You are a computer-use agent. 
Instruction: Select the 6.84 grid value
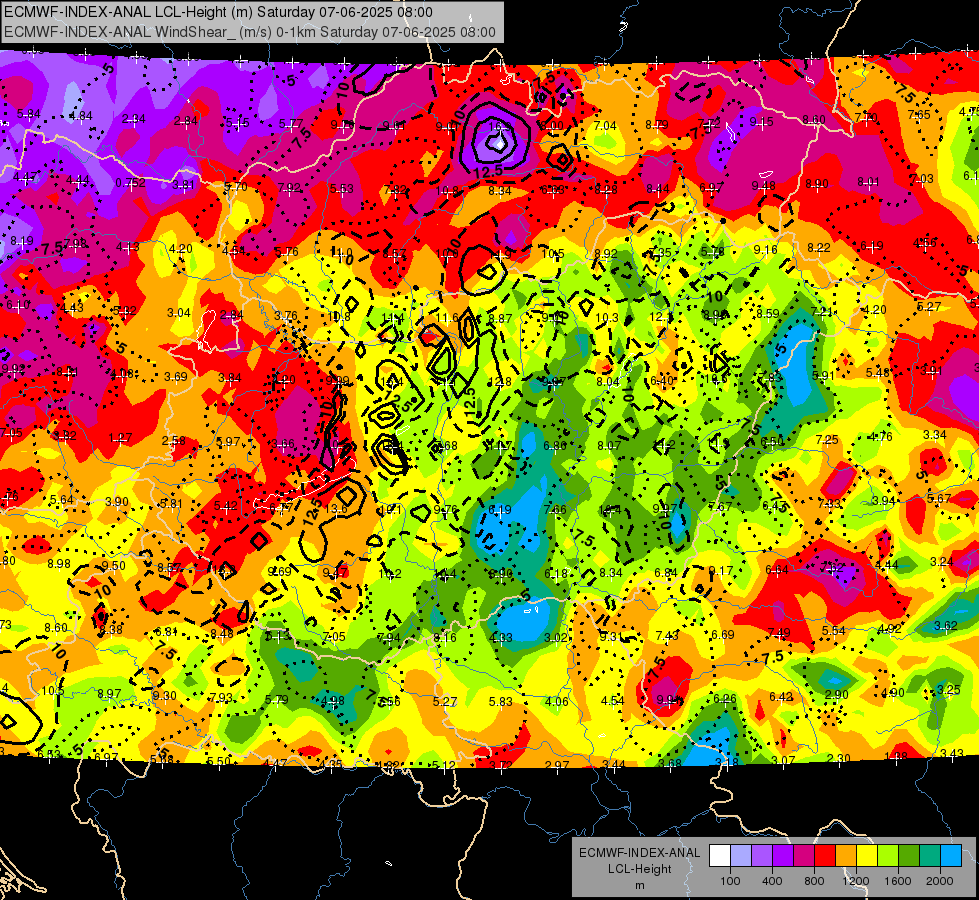click(x=666, y=572)
